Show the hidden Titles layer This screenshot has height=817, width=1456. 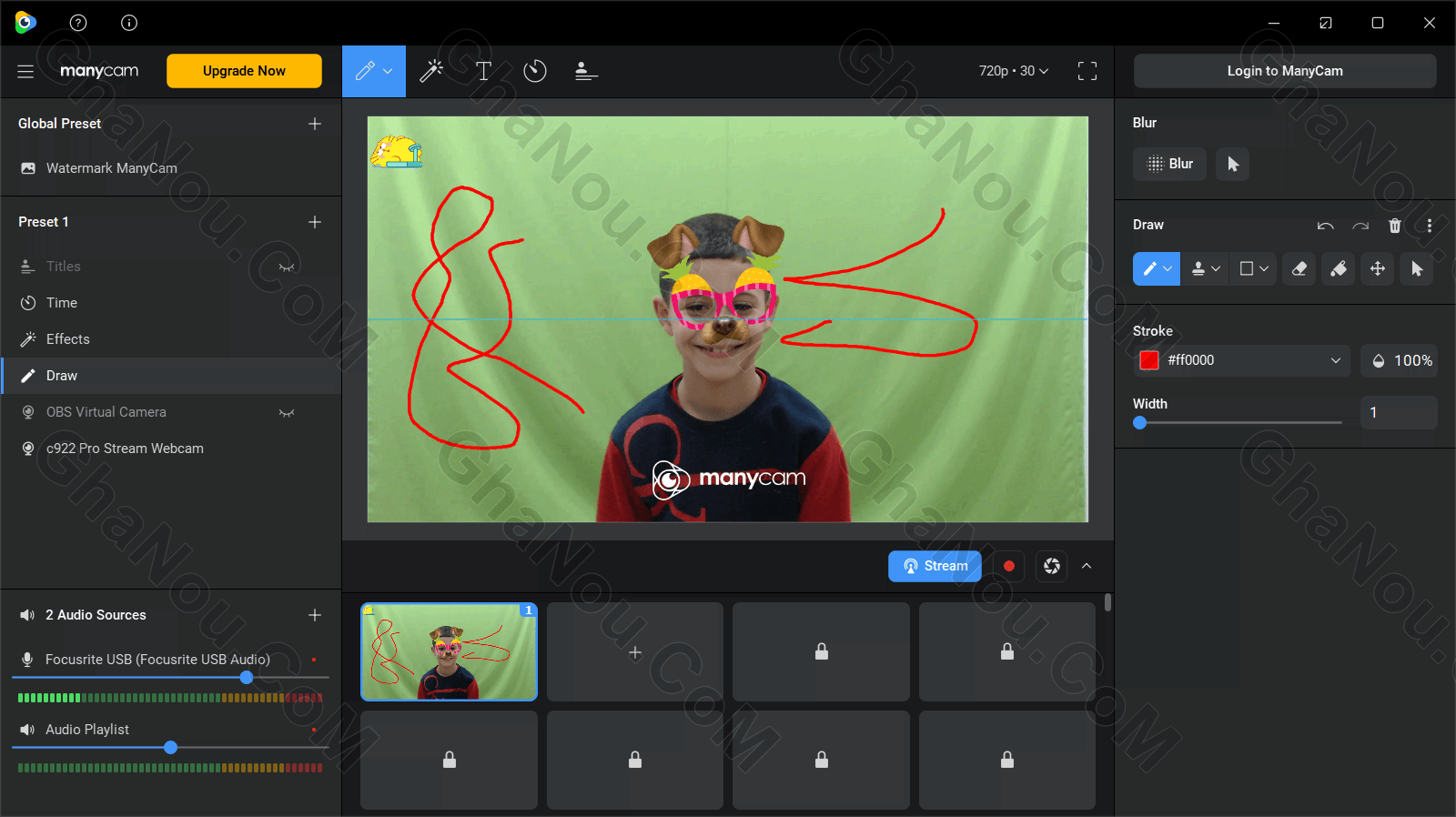(287, 267)
